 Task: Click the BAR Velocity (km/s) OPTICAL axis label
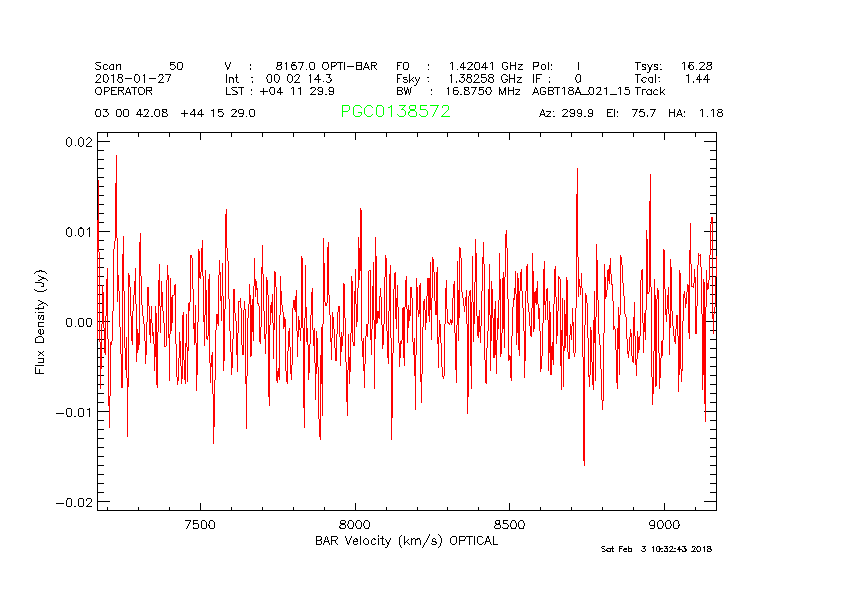(406, 541)
